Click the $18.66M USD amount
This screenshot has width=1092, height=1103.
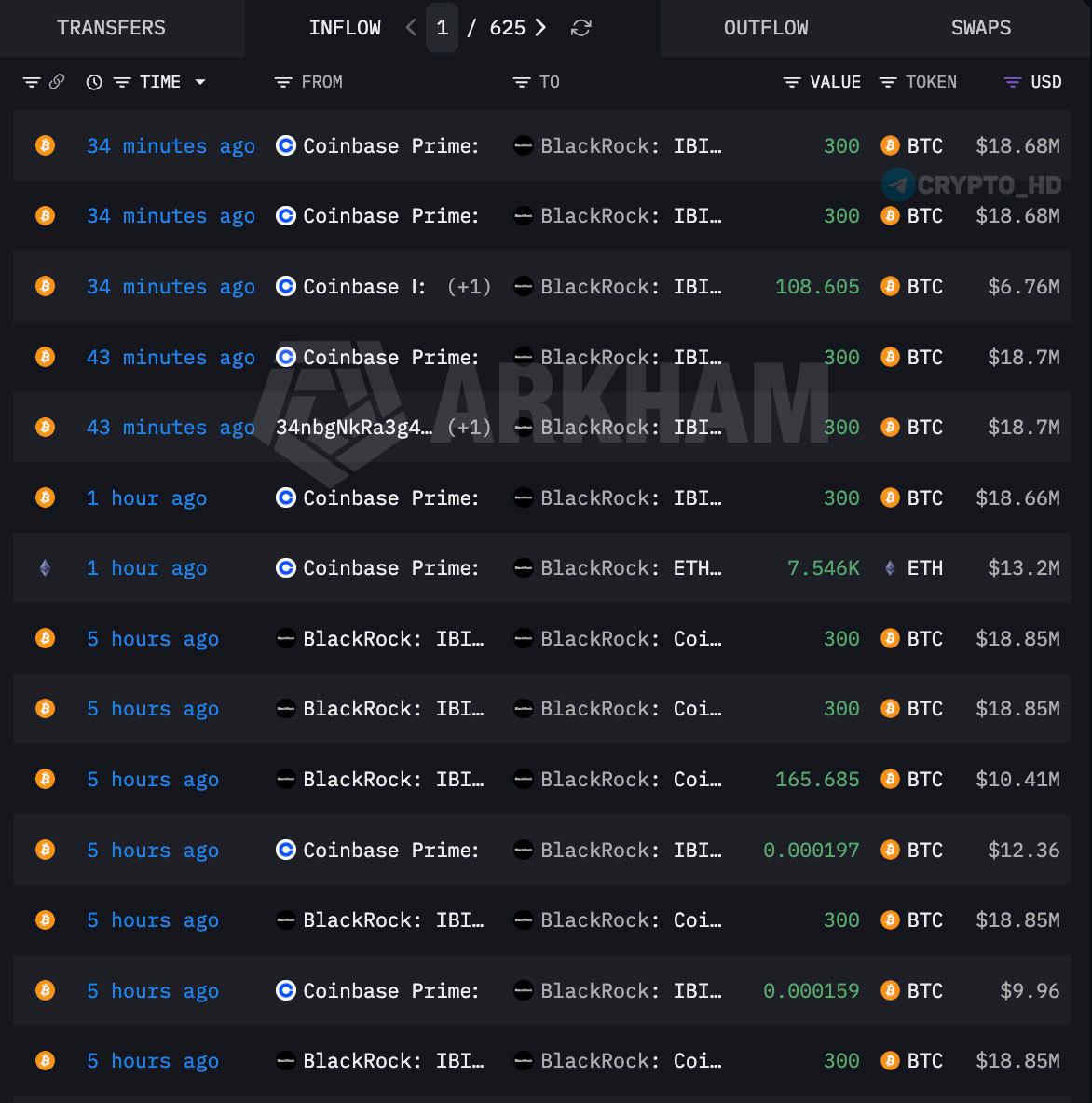(x=1017, y=497)
